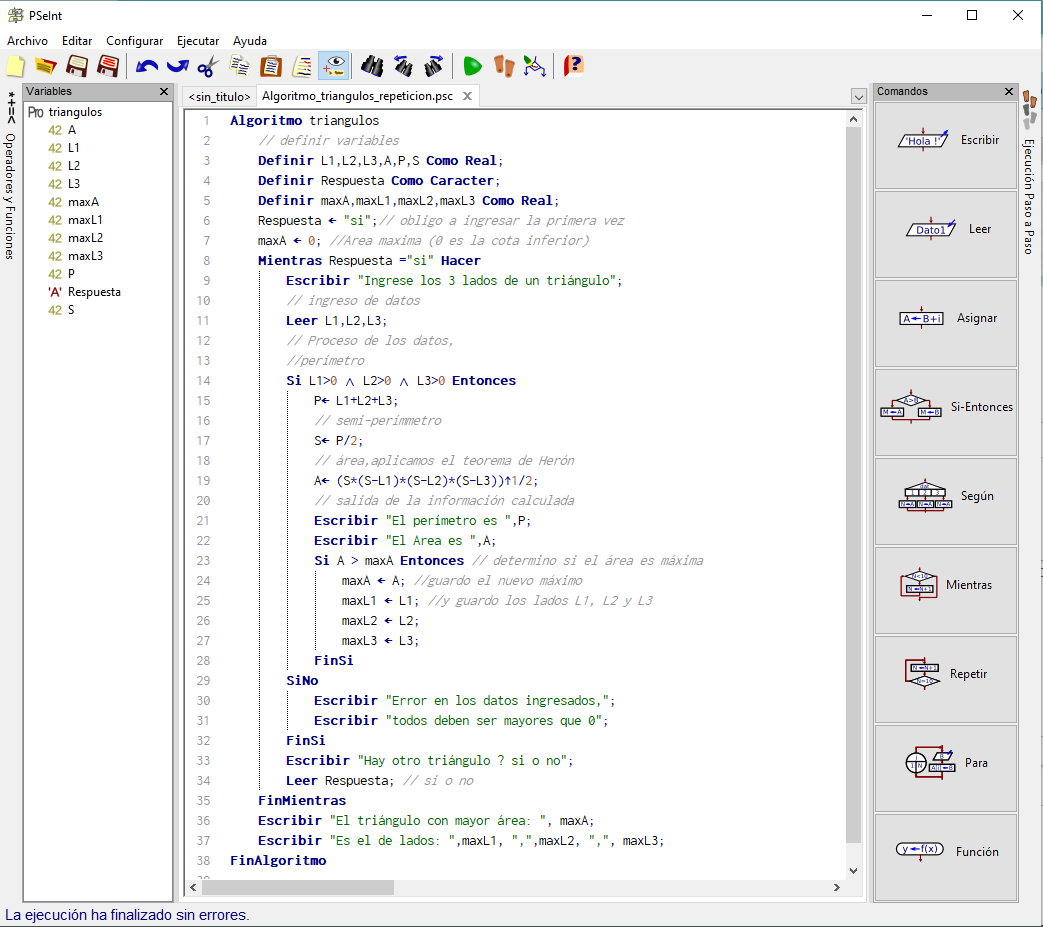Select variable L1 in Variables list
The height and width of the screenshot is (927, 1043).
click(x=74, y=148)
